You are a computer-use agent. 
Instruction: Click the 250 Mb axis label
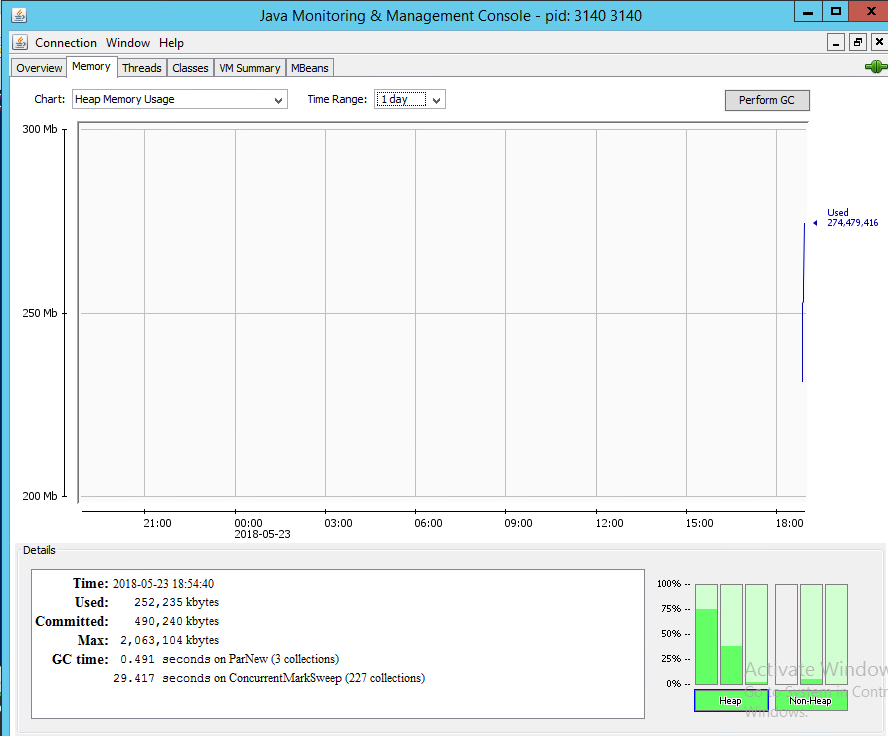coord(40,313)
